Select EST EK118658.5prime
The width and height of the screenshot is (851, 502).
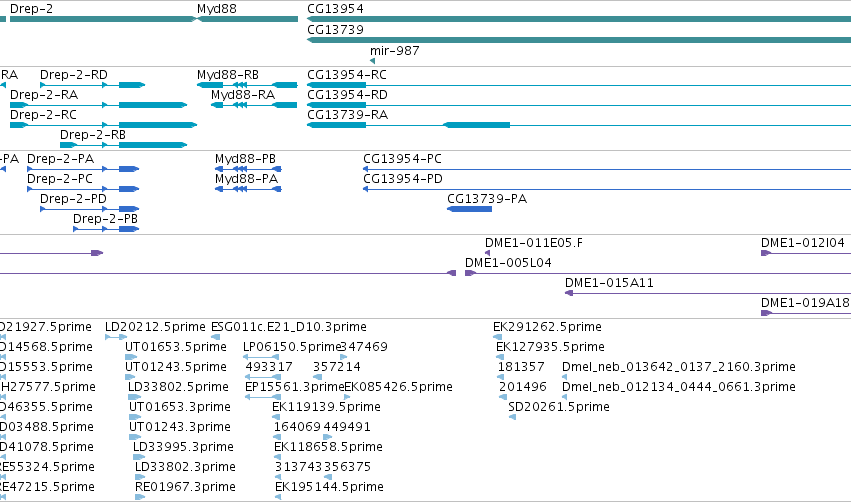(328, 447)
